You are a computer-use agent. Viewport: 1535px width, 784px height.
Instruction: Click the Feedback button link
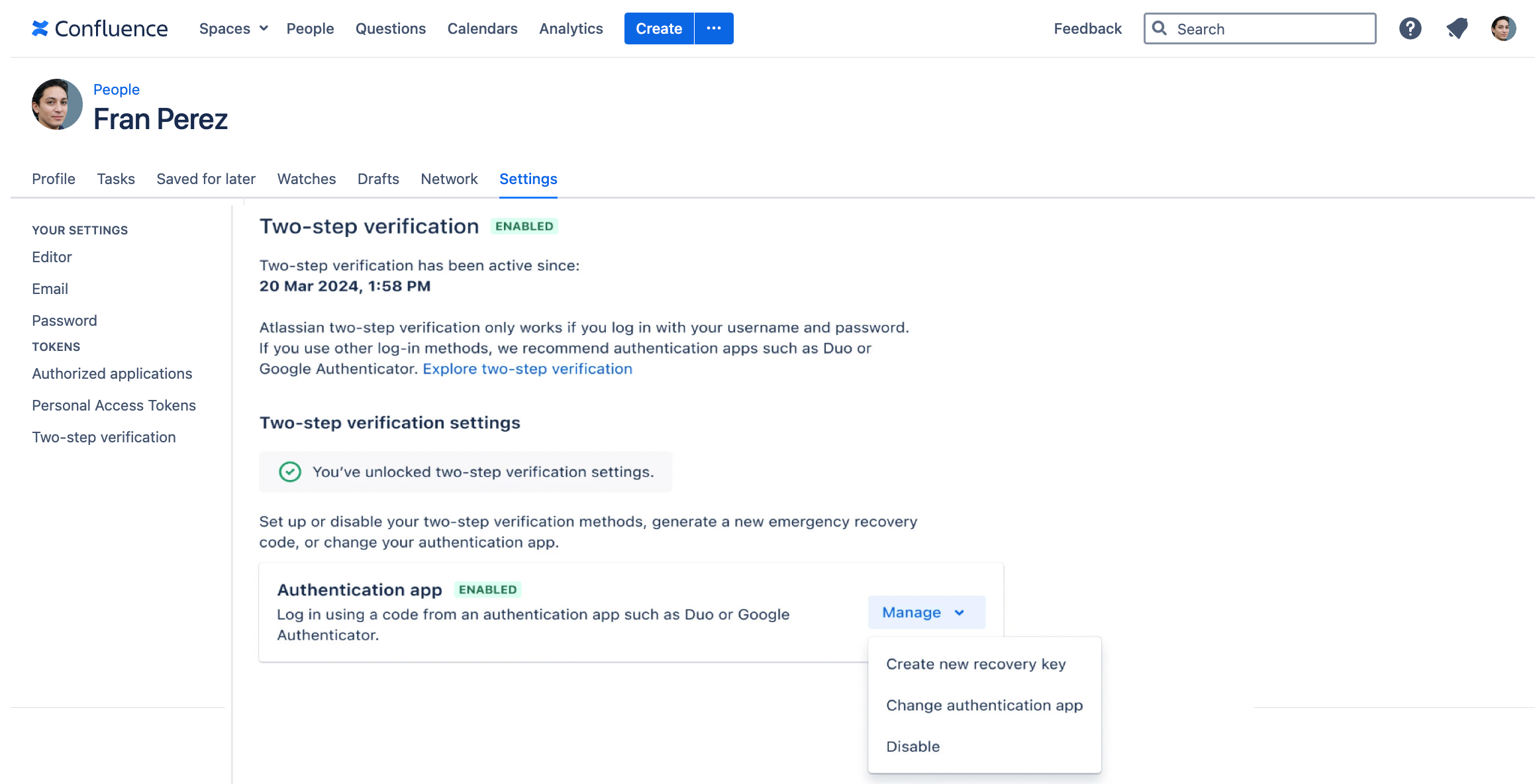click(x=1088, y=28)
